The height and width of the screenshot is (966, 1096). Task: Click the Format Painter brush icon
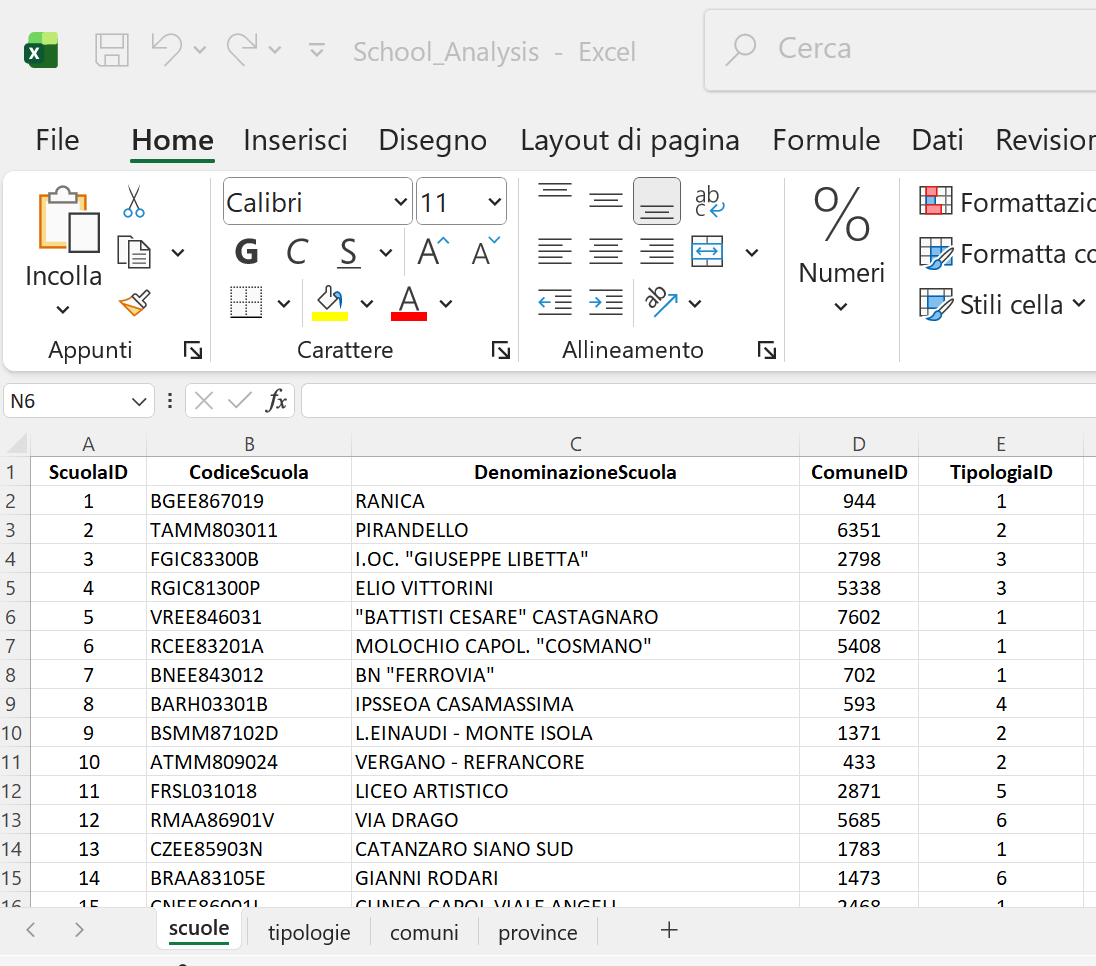click(x=134, y=302)
